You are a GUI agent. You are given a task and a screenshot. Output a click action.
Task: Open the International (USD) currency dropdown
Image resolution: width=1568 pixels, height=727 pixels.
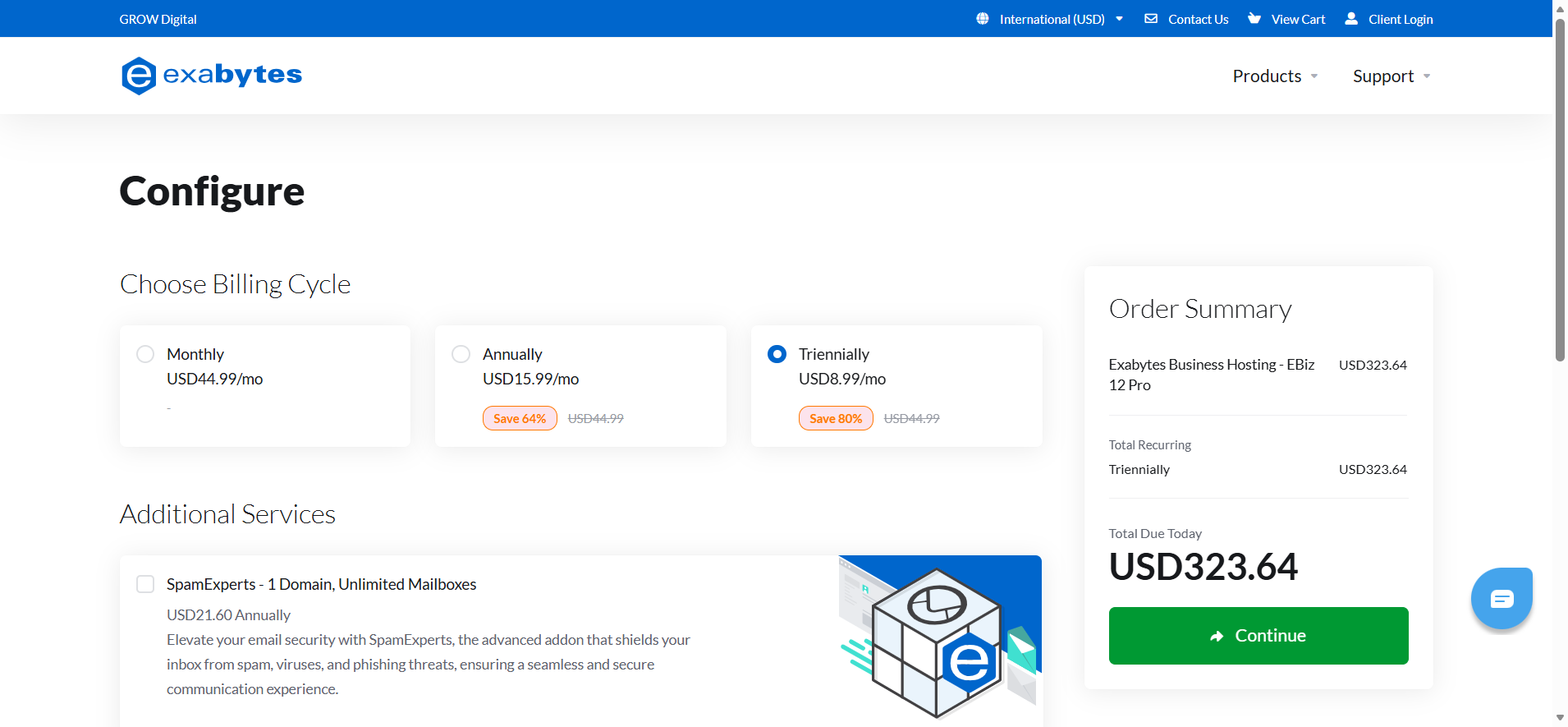click(1052, 19)
